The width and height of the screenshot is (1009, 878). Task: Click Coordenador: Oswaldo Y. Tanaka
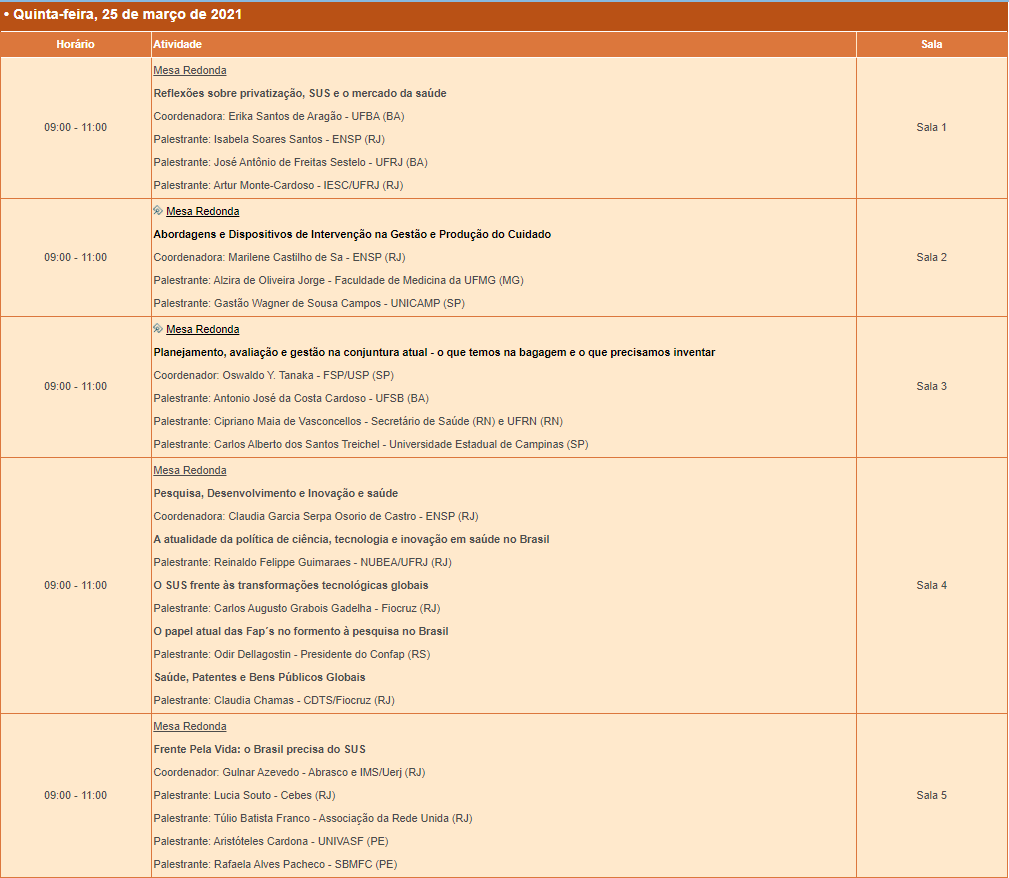coord(273,375)
